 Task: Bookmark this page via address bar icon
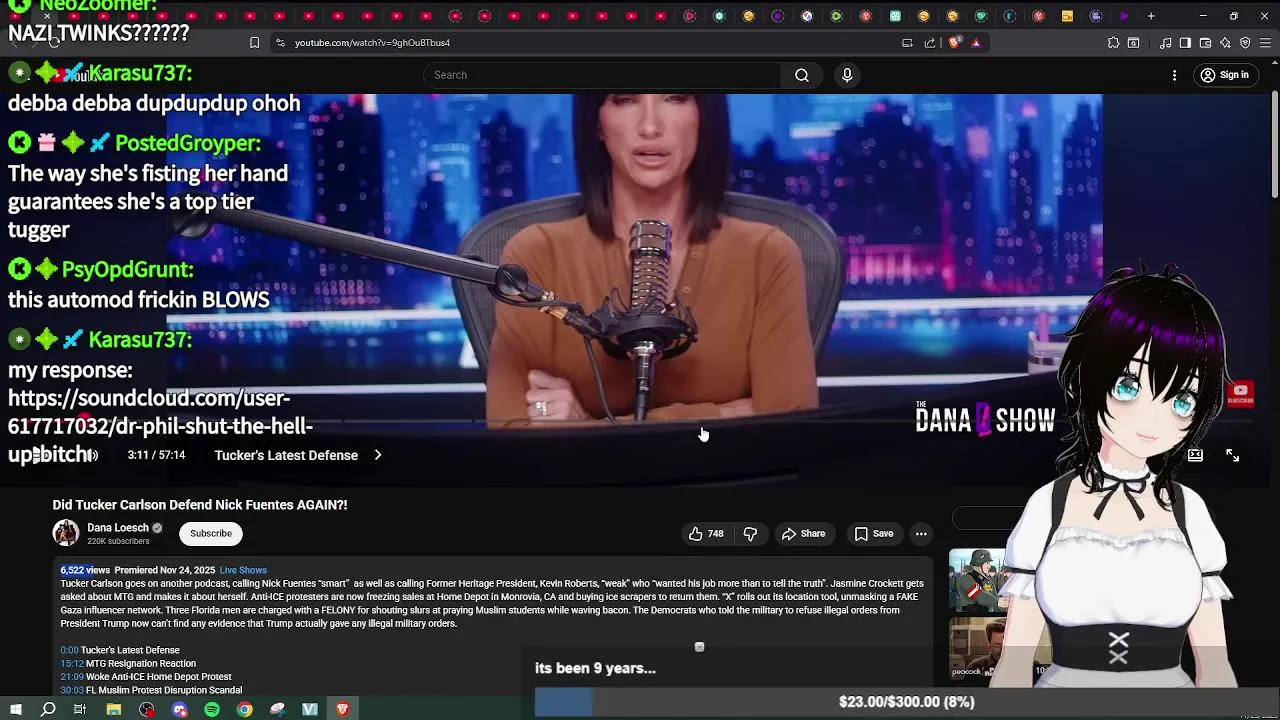point(255,43)
